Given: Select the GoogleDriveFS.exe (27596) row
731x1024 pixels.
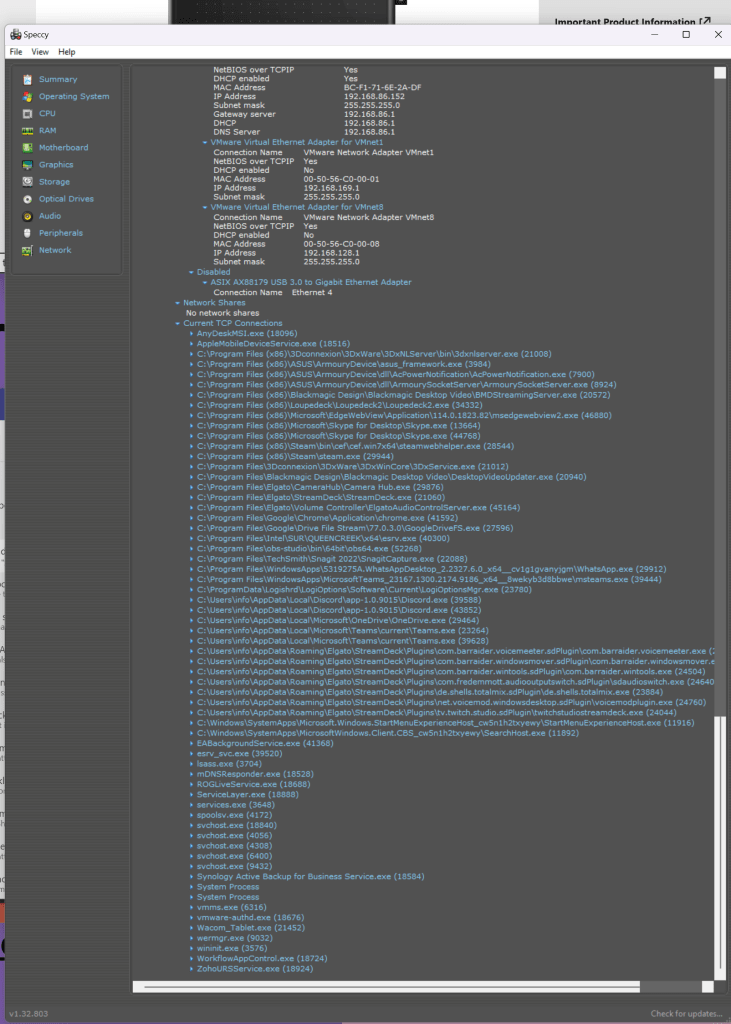Looking at the screenshot, I should pos(355,528).
